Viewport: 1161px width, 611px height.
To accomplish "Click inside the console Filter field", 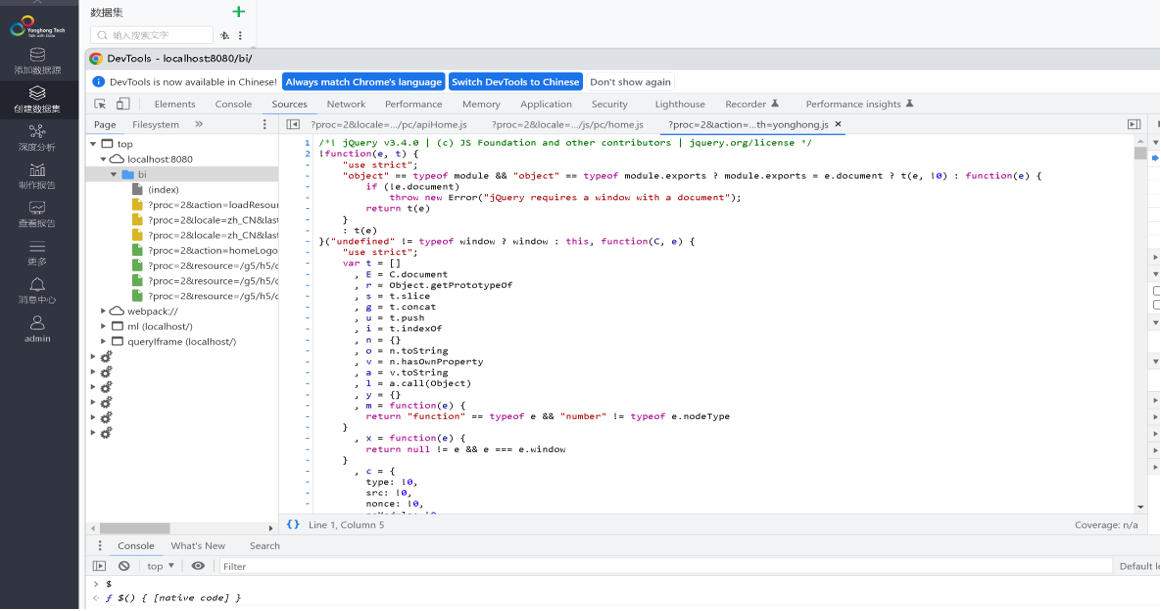I will point(300,566).
